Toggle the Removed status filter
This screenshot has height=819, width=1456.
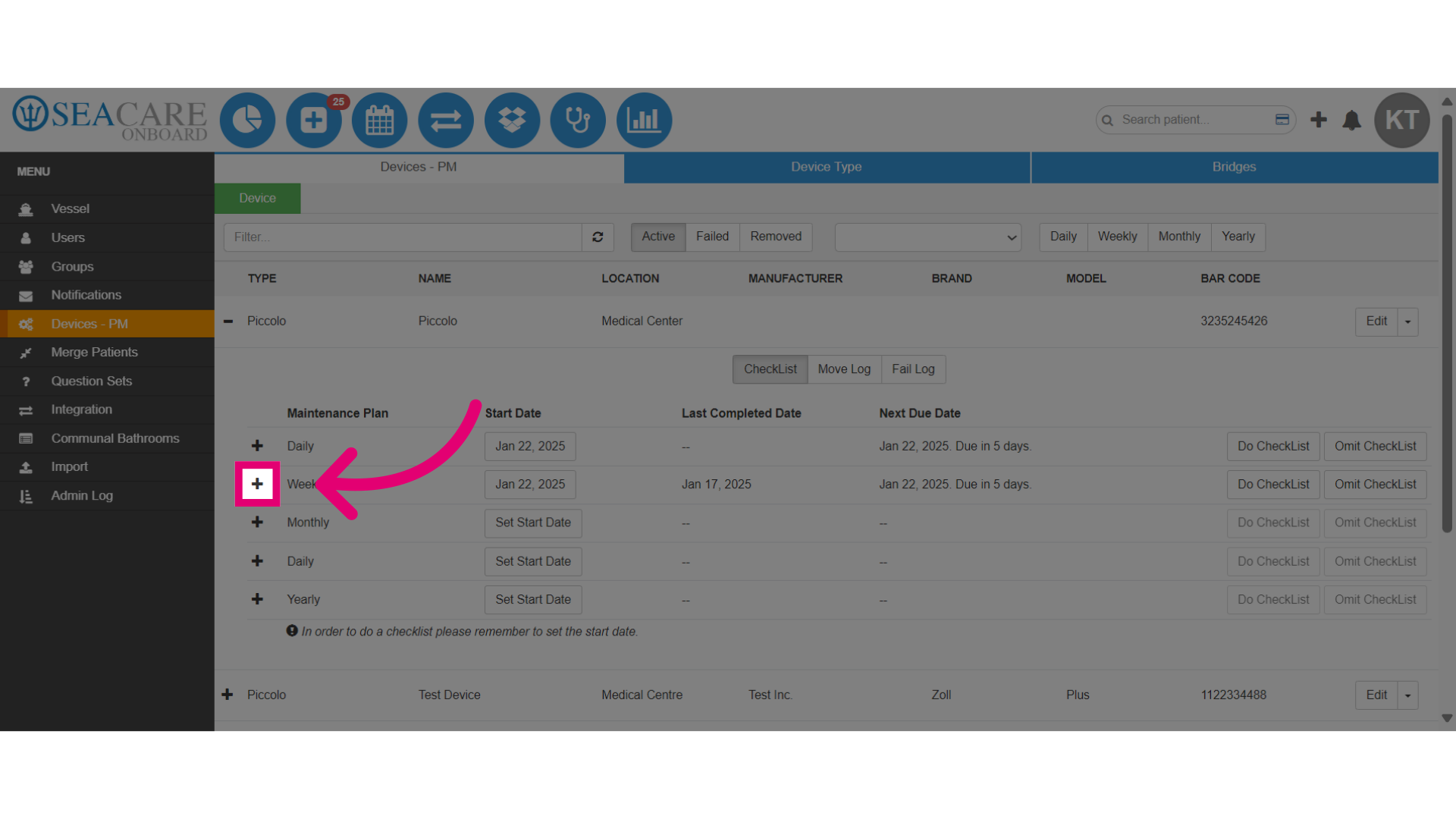(x=776, y=237)
